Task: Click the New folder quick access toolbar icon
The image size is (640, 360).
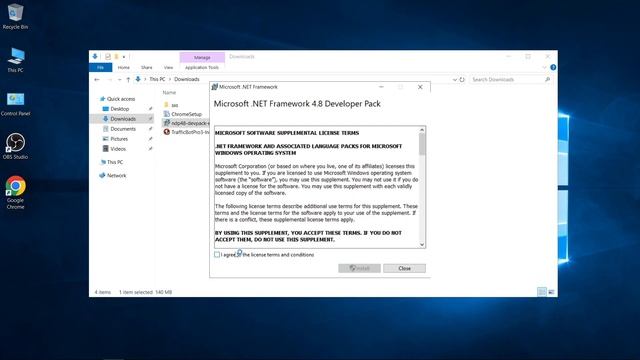Action: click(x=116, y=56)
